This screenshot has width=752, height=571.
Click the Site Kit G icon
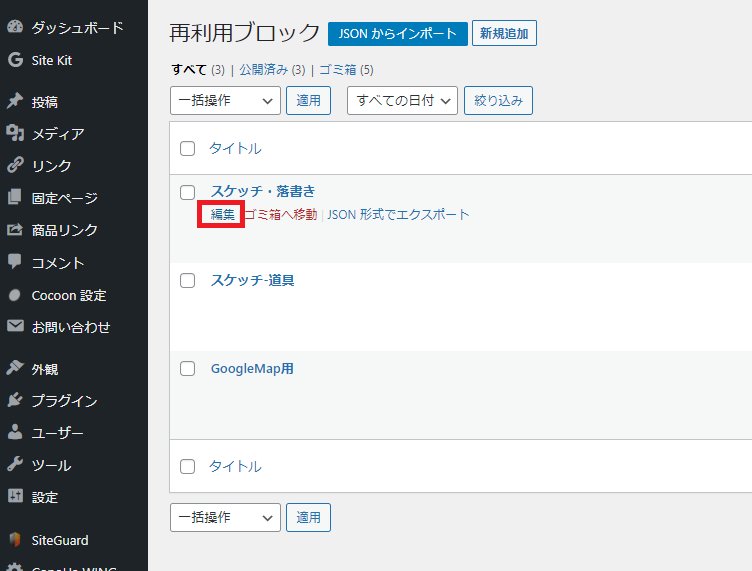click(15, 60)
